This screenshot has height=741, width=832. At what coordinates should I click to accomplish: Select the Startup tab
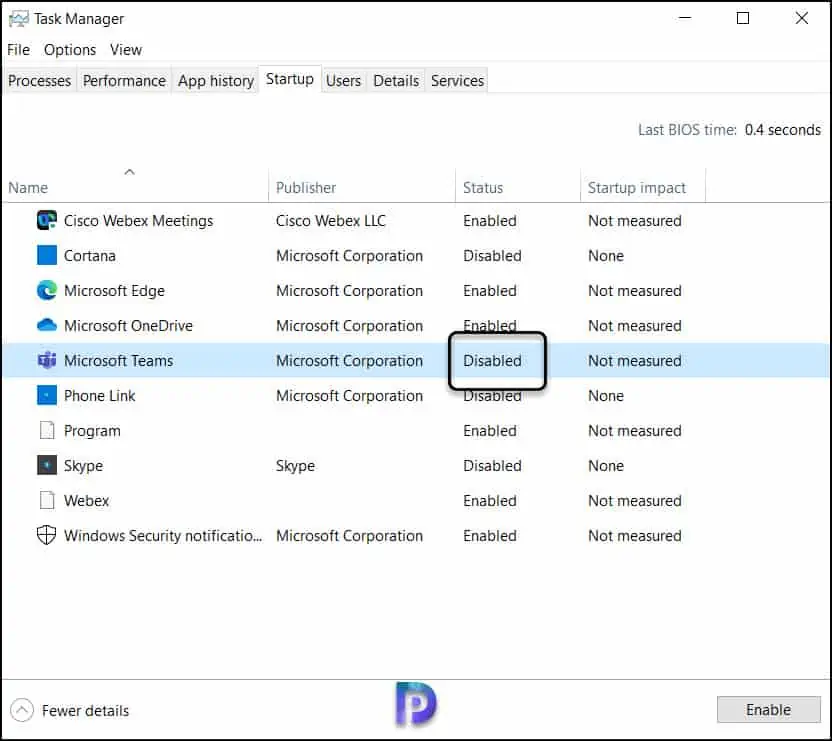290,79
